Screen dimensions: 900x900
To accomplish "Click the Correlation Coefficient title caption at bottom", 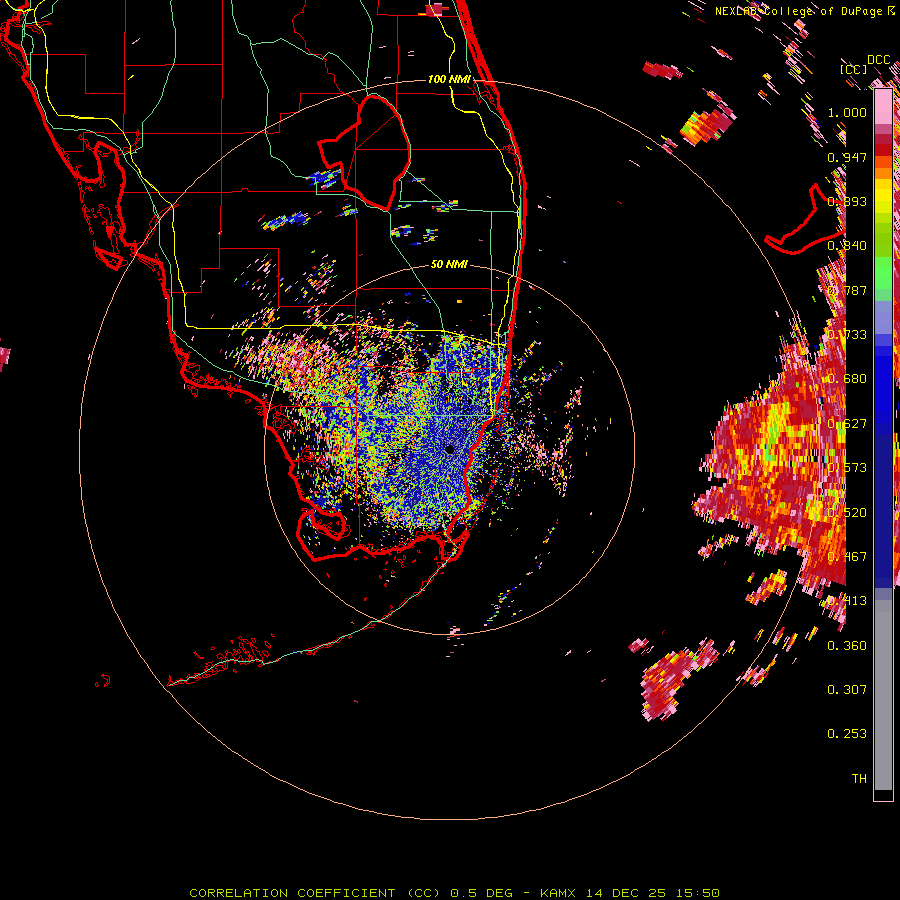I will tap(454, 893).
